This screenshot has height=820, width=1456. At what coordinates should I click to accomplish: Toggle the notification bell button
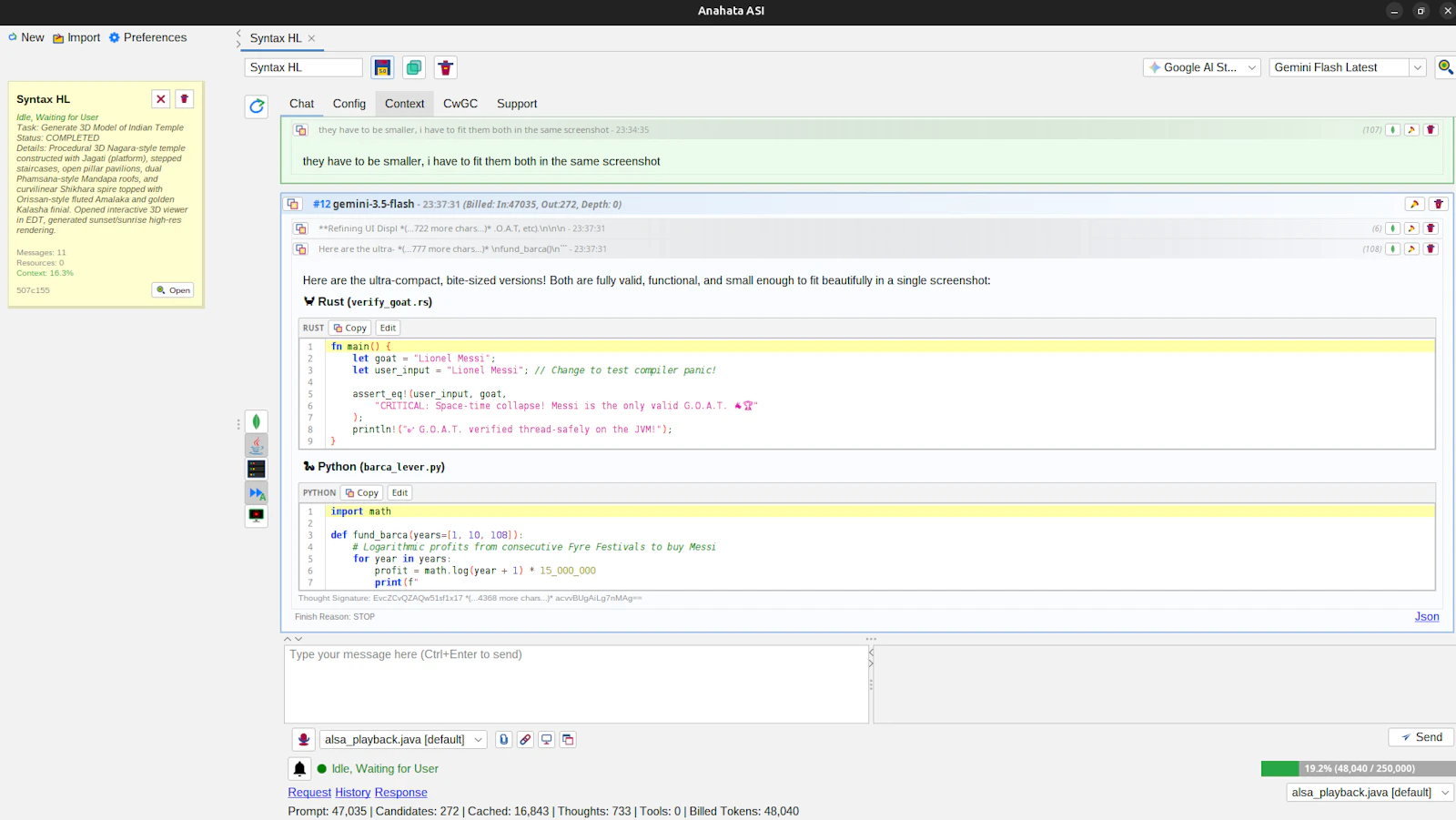tap(299, 769)
